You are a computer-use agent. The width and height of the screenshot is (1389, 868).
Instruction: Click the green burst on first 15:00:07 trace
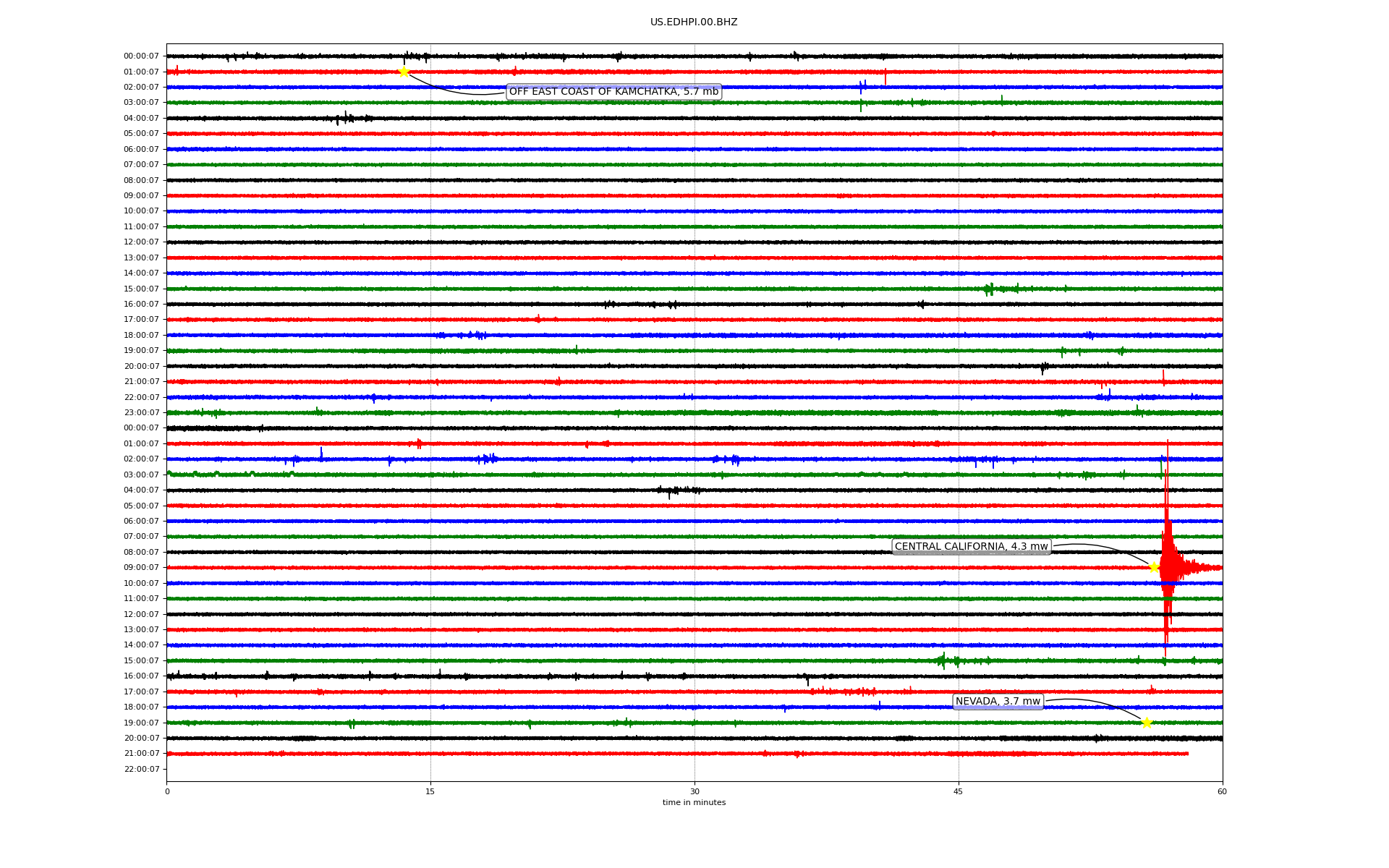click(990, 289)
